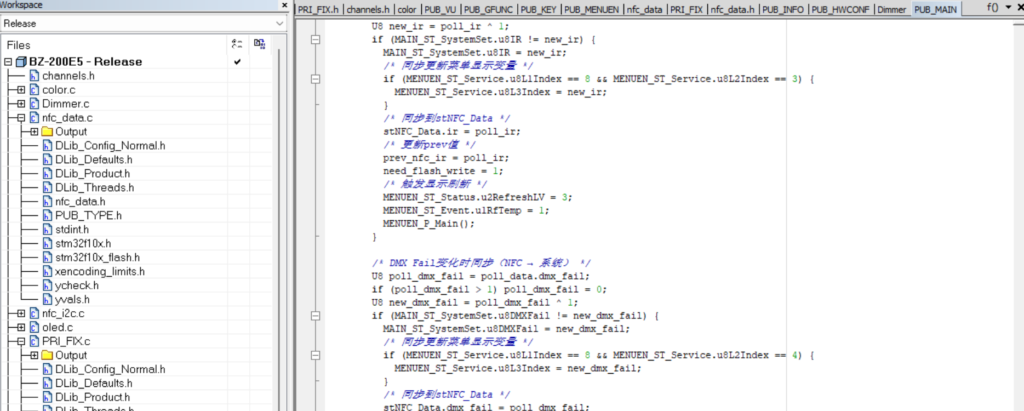Fold the u8IR != new_ir if block

tap(317, 40)
